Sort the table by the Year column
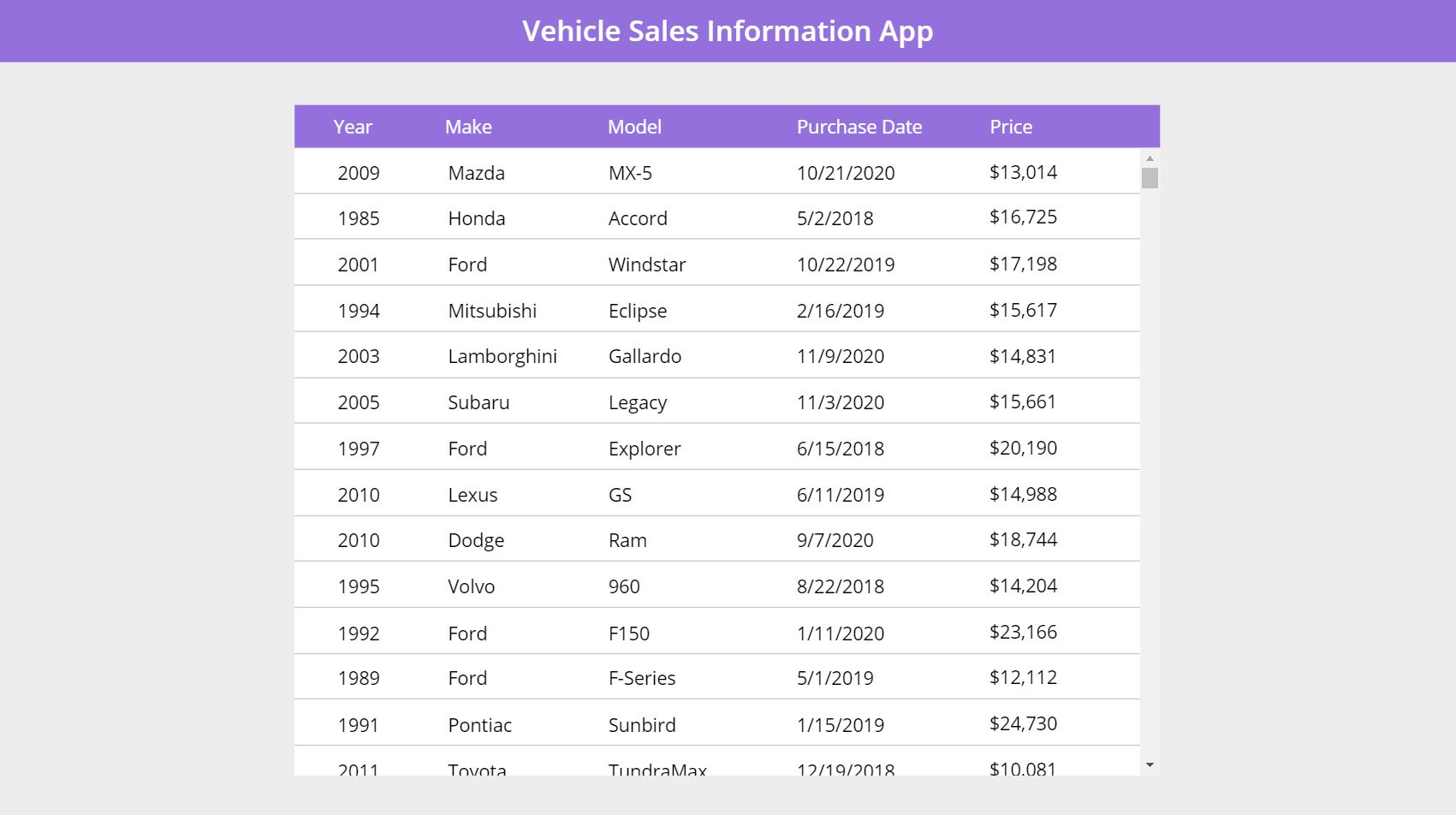The width and height of the screenshot is (1456, 815). (x=352, y=126)
